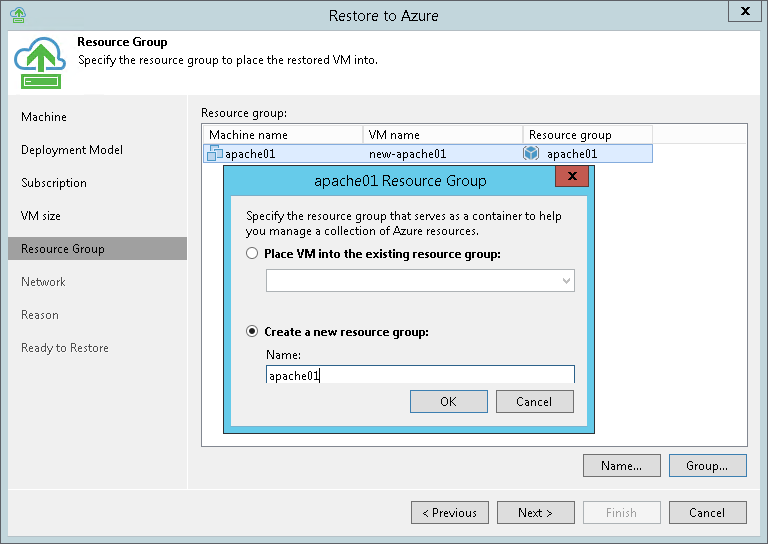Screen dimensions: 768x544
Task: Switch to the Subscription step
Action: 54,183
